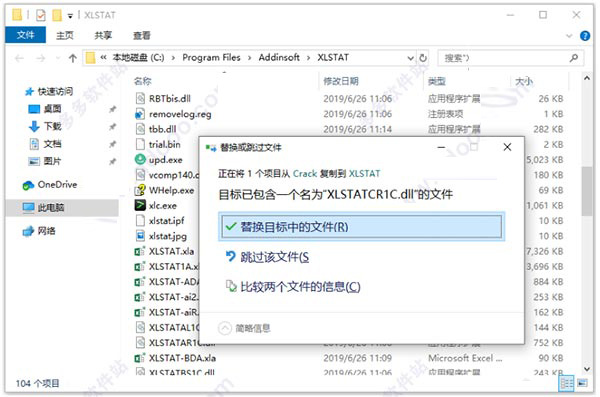Click the file list vertical scrollbar thumb
This screenshot has width=600, height=397.
tap(587, 191)
